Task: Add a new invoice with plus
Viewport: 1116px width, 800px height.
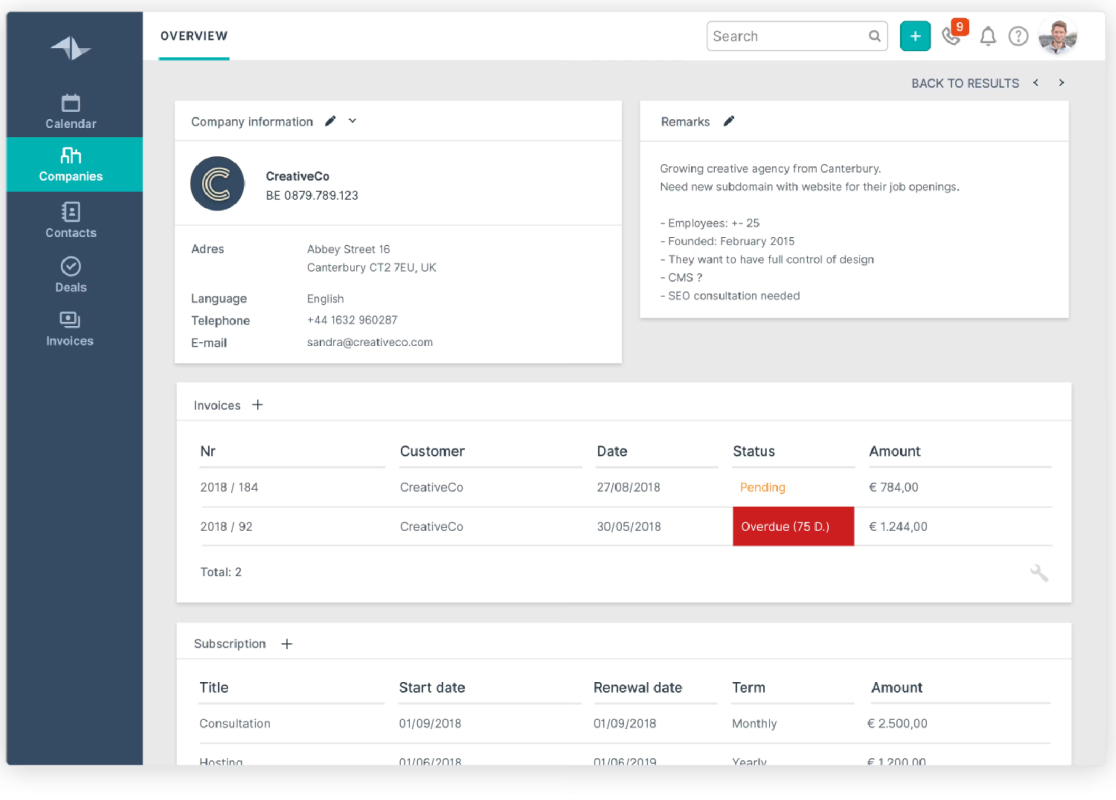Action: pyautogui.click(x=258, y=405)
